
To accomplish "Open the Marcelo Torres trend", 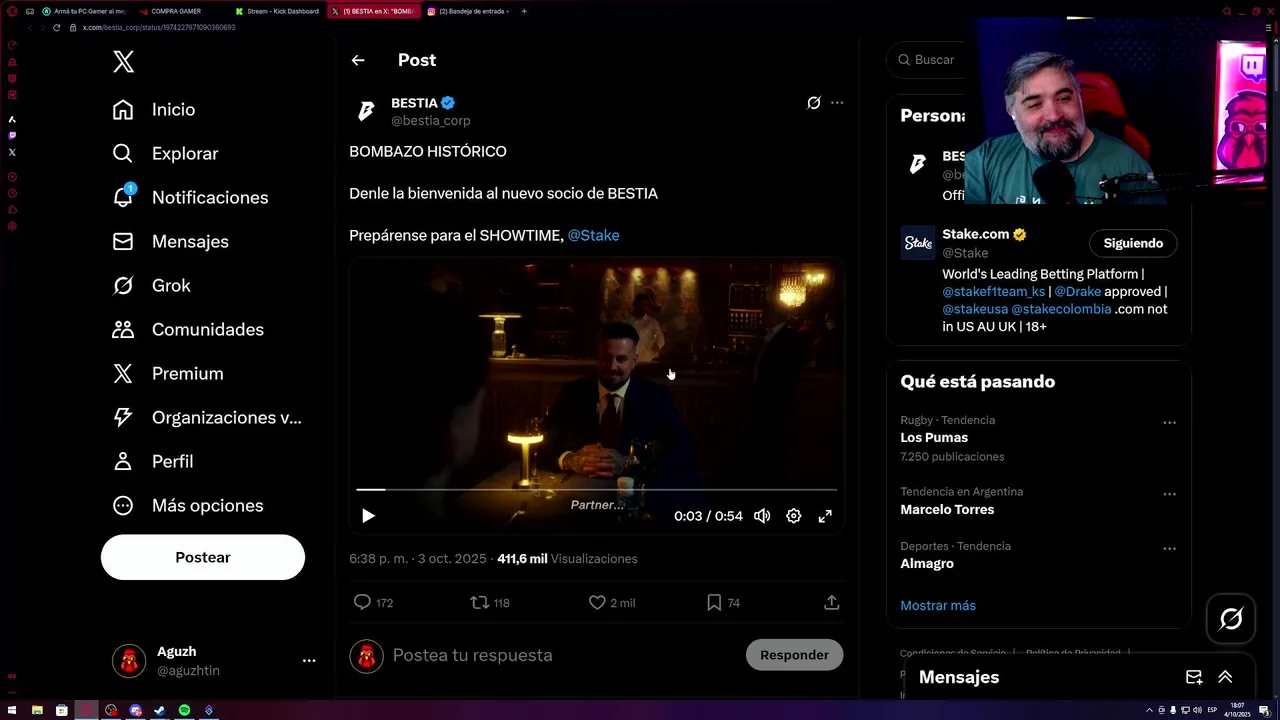I will coord(947,510).
